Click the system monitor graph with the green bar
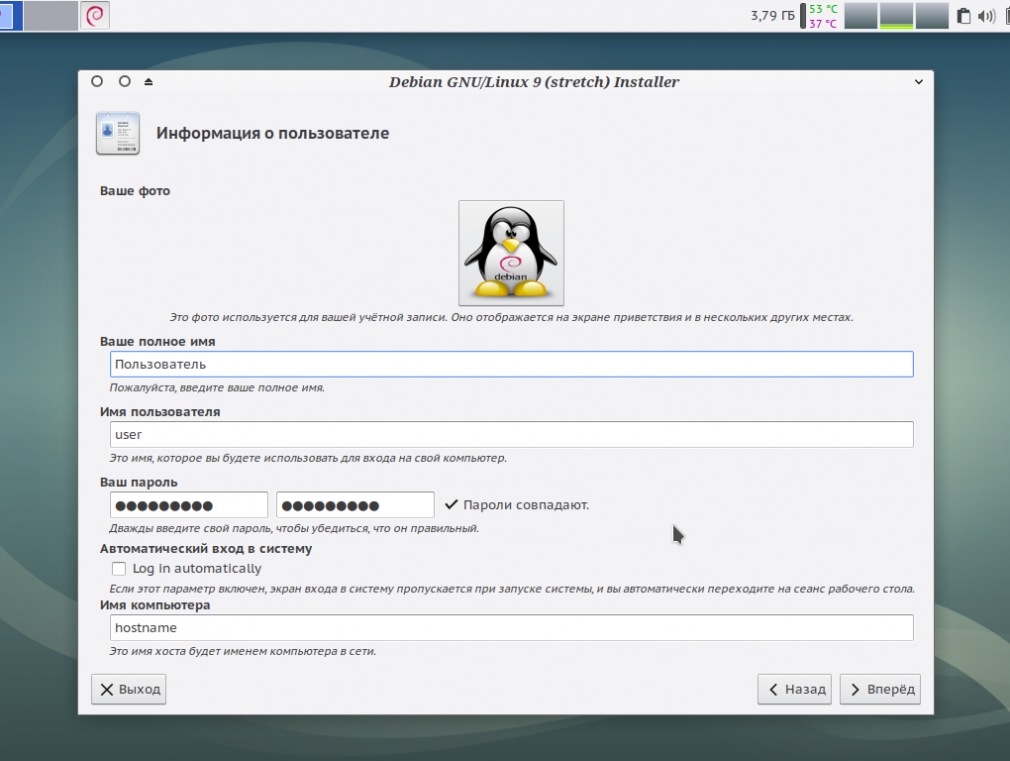The height and width of the screenshot is (761, 1010). point(897,16)
